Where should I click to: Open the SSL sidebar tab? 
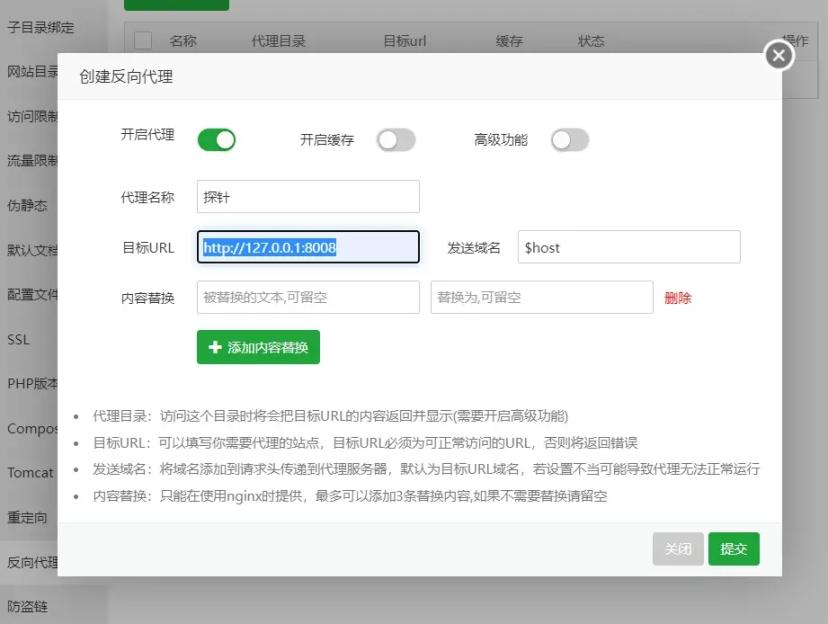click(20, 339)
